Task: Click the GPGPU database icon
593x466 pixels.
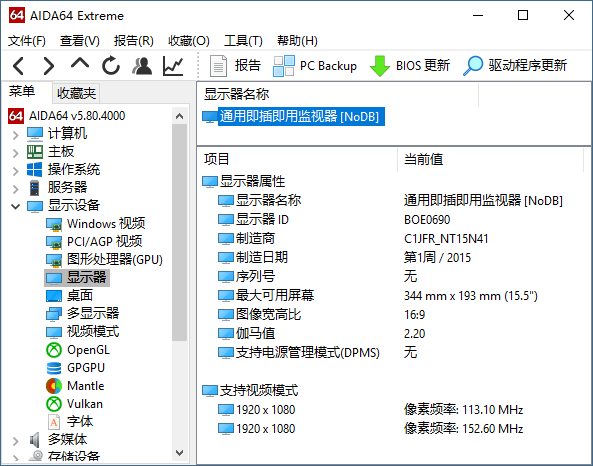Action: 54,368
